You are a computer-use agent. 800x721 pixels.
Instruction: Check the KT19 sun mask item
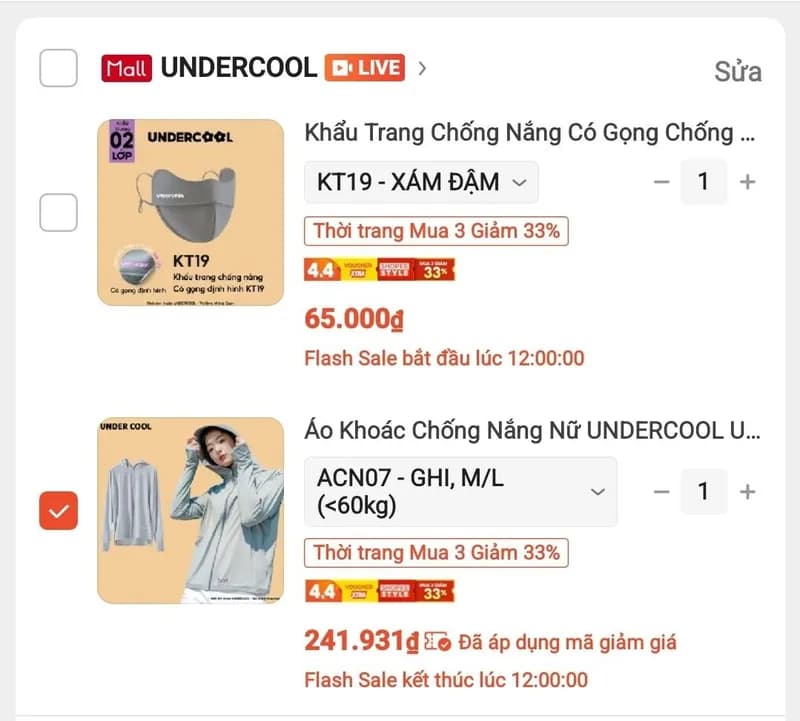(x=58, y=212)
